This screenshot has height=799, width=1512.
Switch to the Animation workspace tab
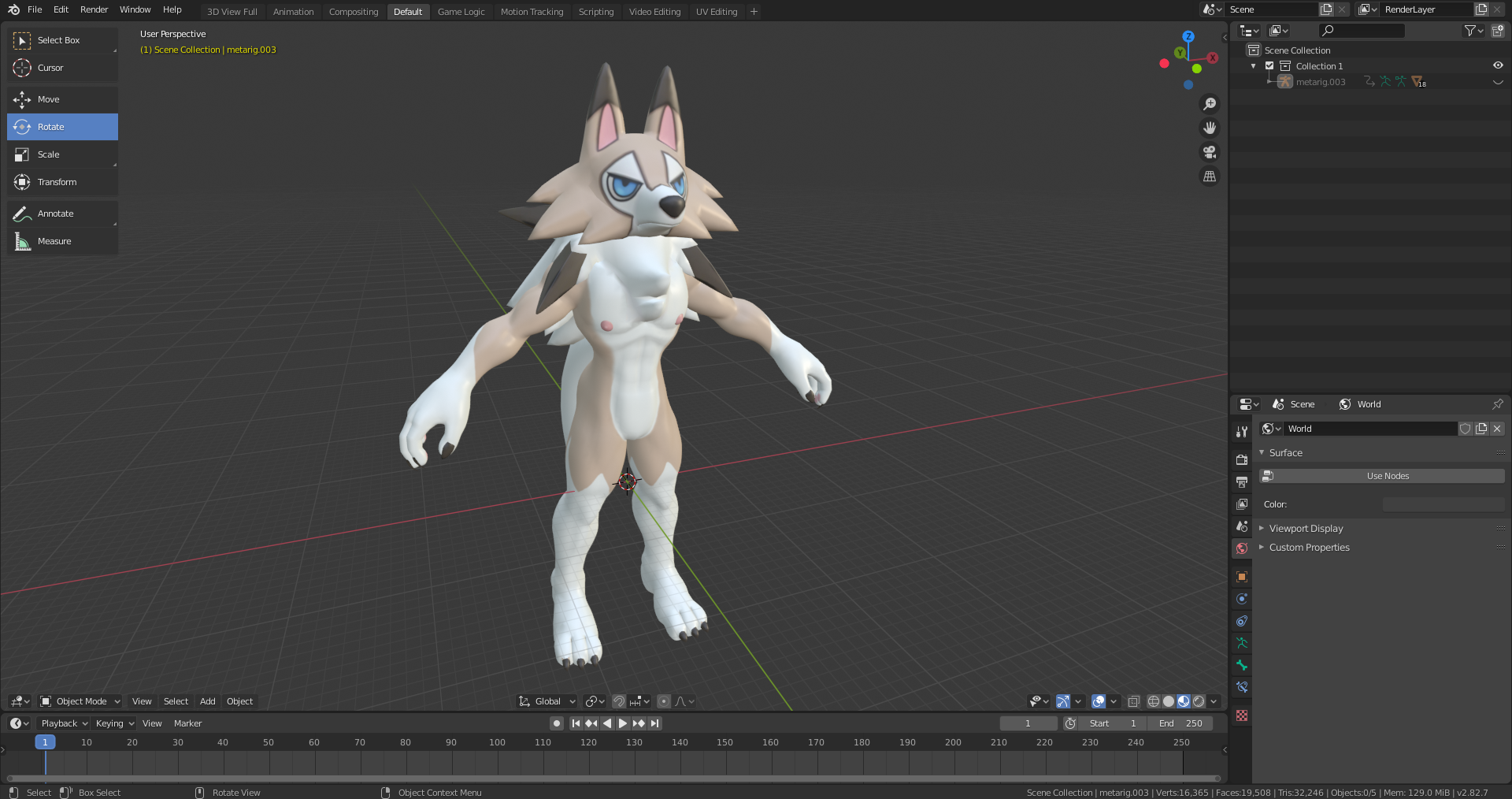(293, 12)
